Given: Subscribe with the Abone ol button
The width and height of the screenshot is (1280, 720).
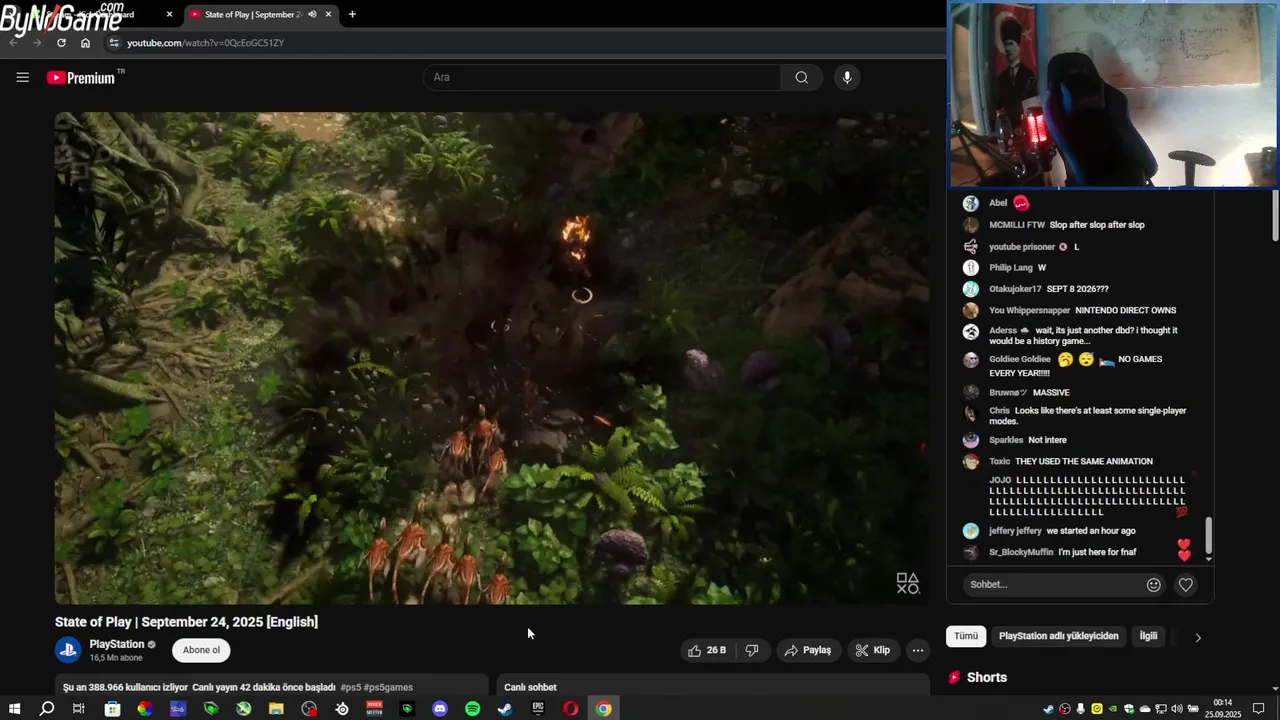Looking at the screenshot, I should 201,650.
